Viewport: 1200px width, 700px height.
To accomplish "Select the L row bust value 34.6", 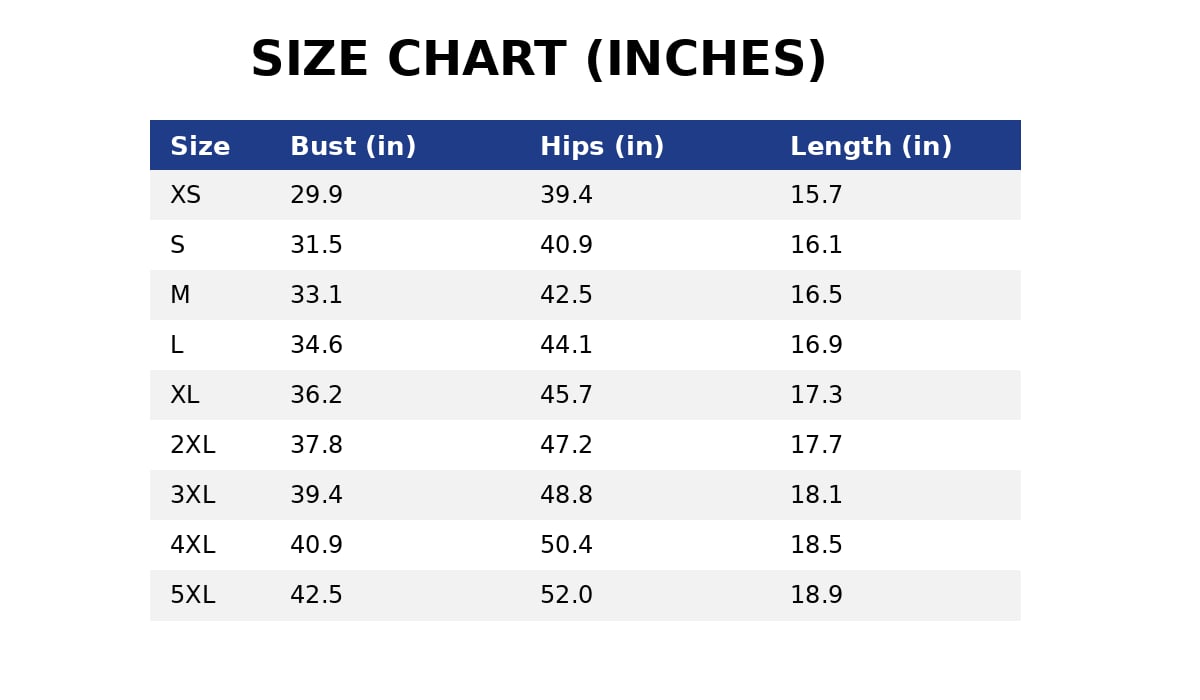I will pos(316,346).
